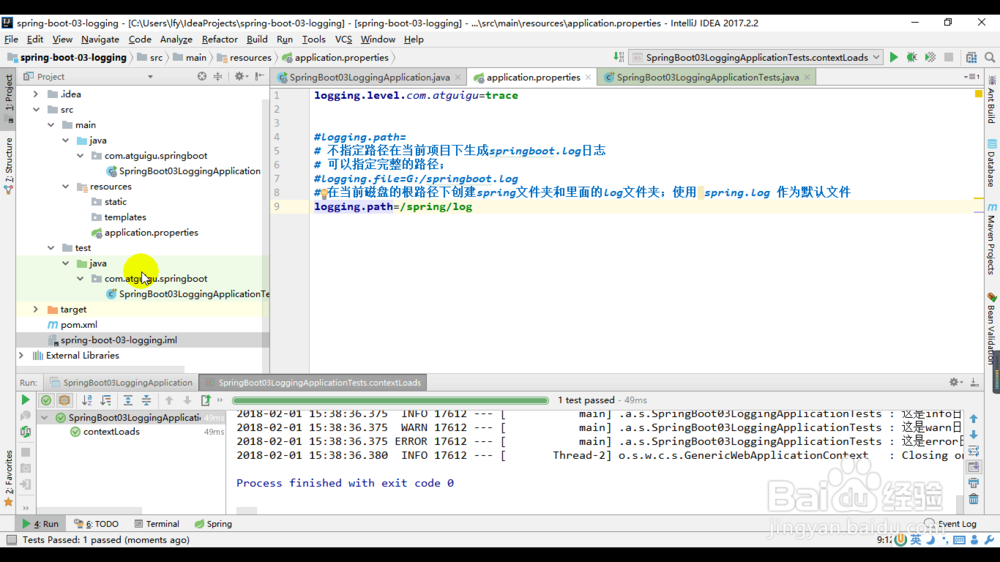The width and height of the screenshot is (1000, 562).
Task: Print console output icon
Action: [x=973, y=483]
